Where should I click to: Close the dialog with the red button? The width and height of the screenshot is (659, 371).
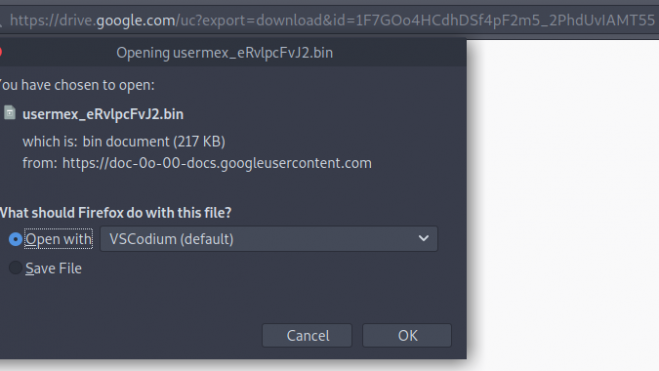coord(0,52)
